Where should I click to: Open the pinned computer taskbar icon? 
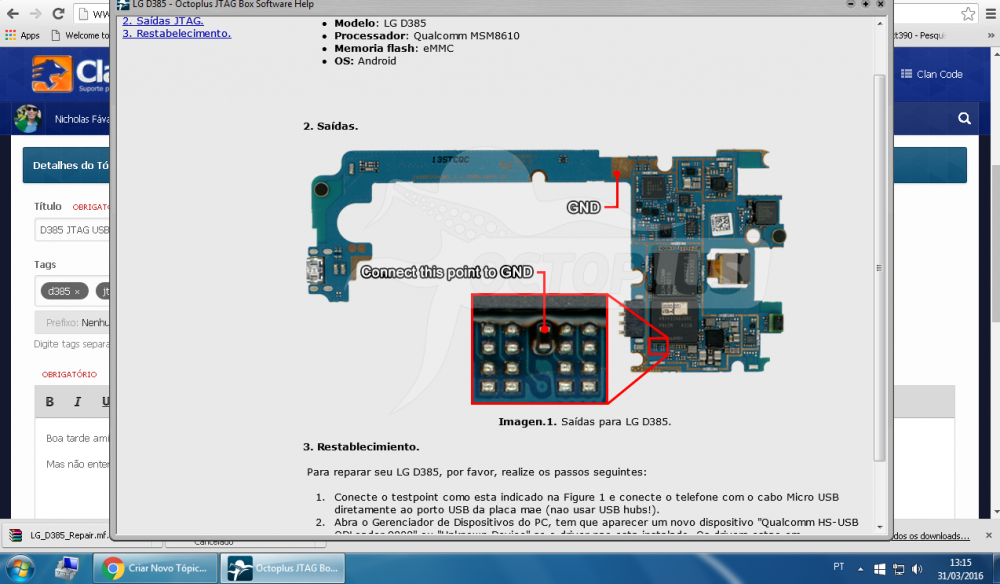click(66, 567)
